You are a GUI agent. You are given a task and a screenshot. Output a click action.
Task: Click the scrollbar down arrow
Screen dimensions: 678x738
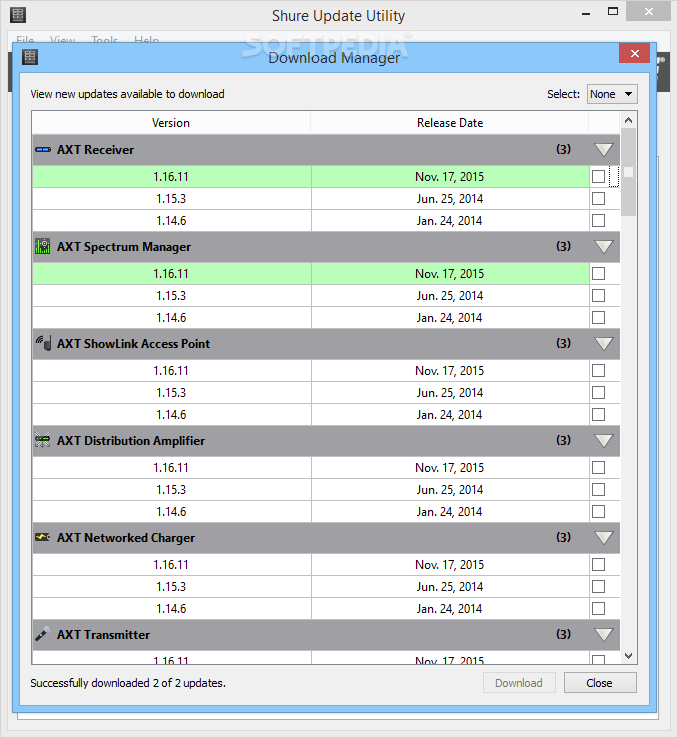[629, 656]
